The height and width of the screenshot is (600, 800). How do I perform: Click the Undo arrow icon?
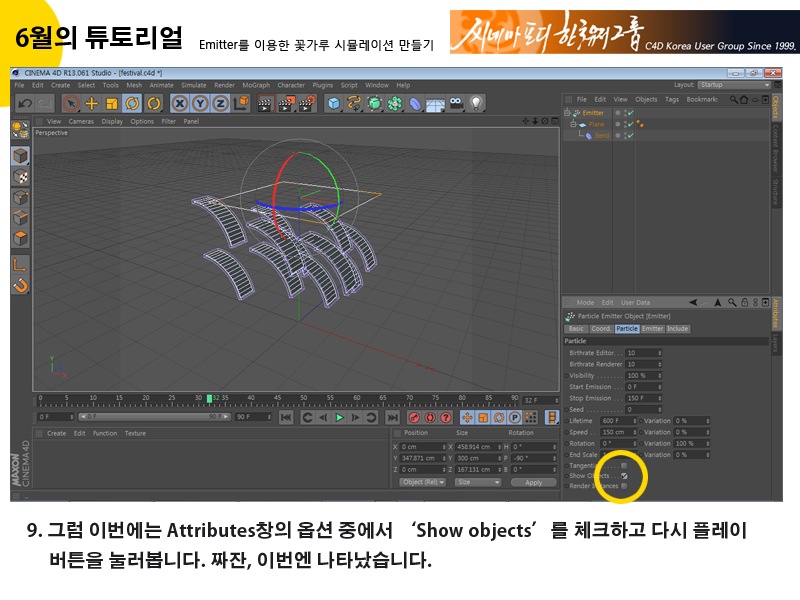[x=25, y=104]
